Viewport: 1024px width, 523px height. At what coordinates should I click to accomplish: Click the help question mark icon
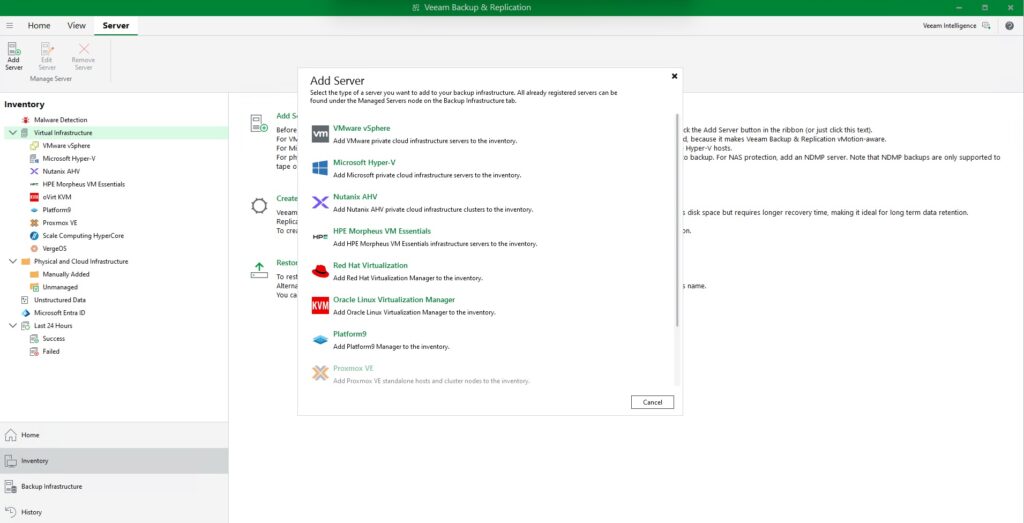[x=1009, y=26]
